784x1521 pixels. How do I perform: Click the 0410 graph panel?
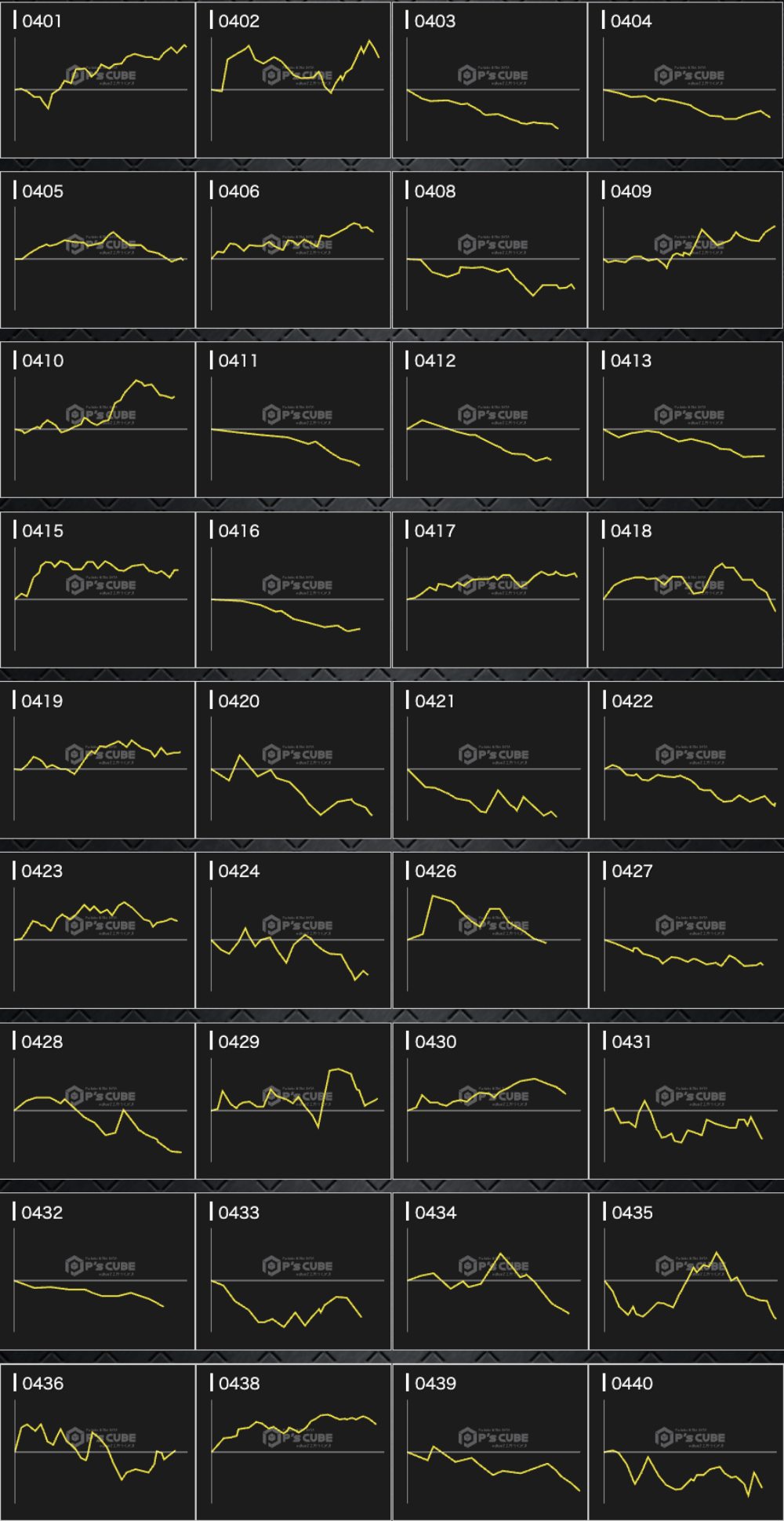pos(98,420)
